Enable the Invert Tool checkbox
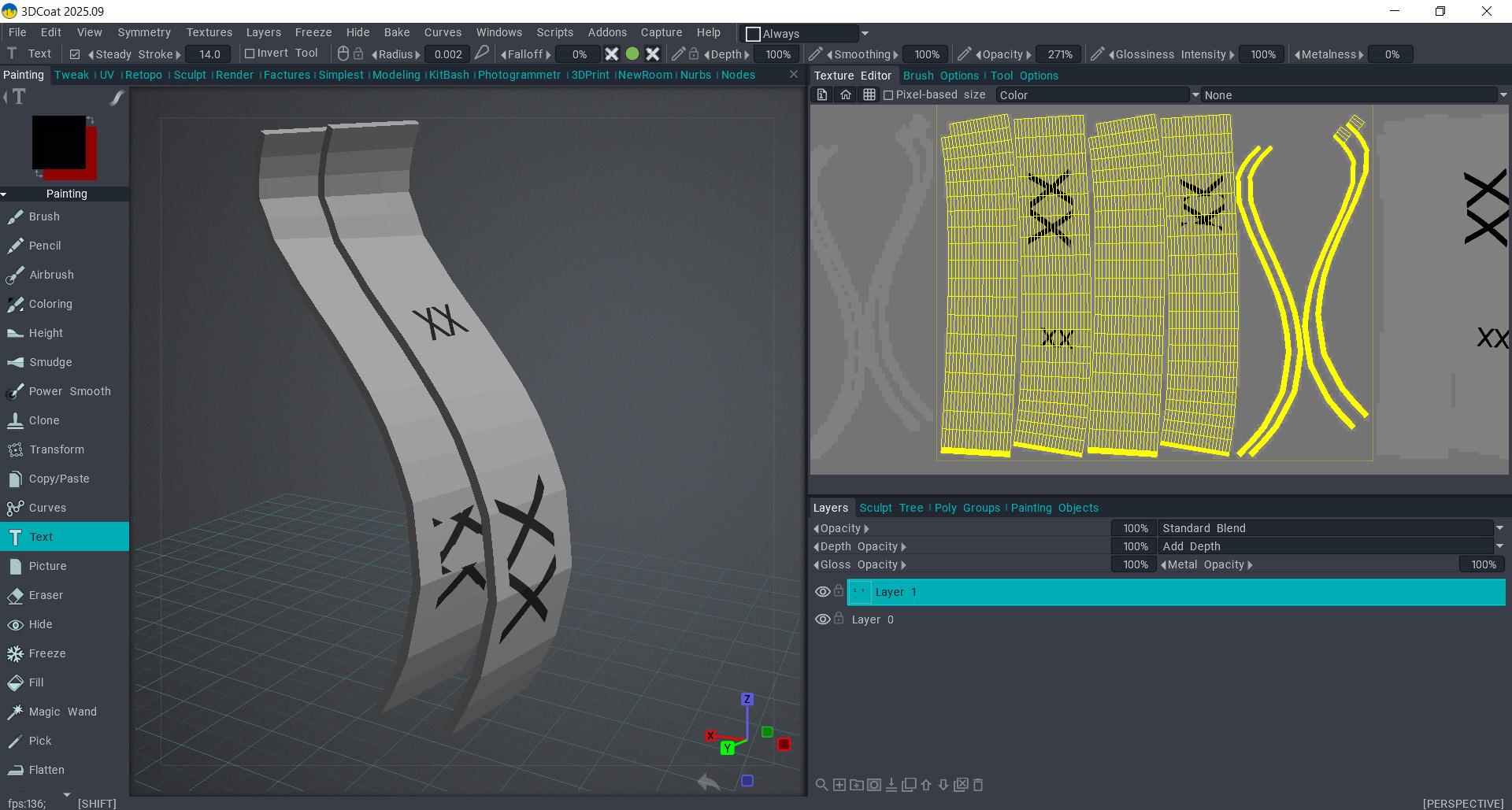The image size is (1512, 810). (x=250, y=54)
